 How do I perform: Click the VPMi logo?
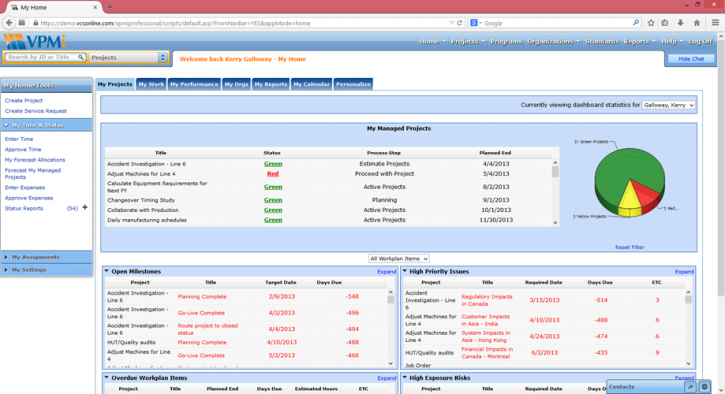point(35,42)
